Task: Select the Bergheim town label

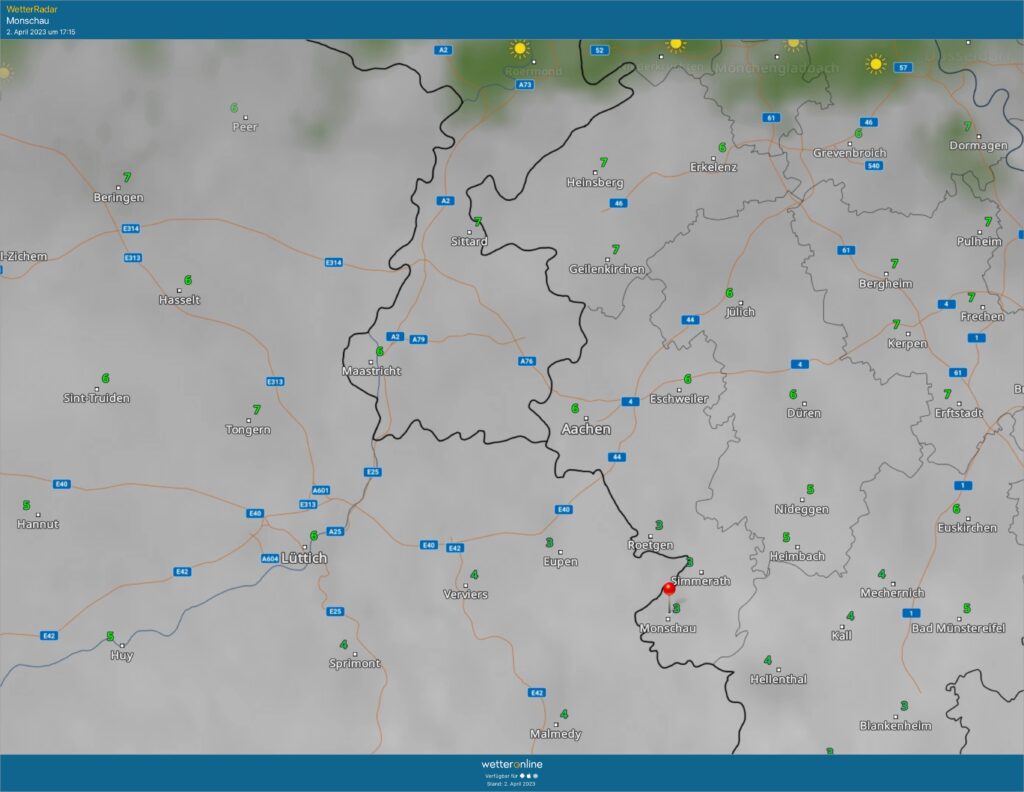Action: click(886, 283)
